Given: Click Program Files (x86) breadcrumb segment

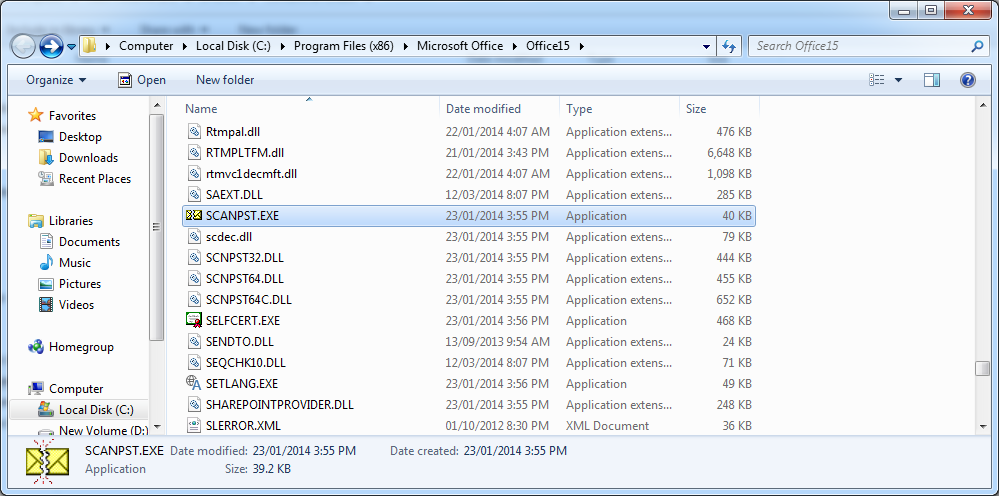Looking at the screenshot, I should click(344, 46).
